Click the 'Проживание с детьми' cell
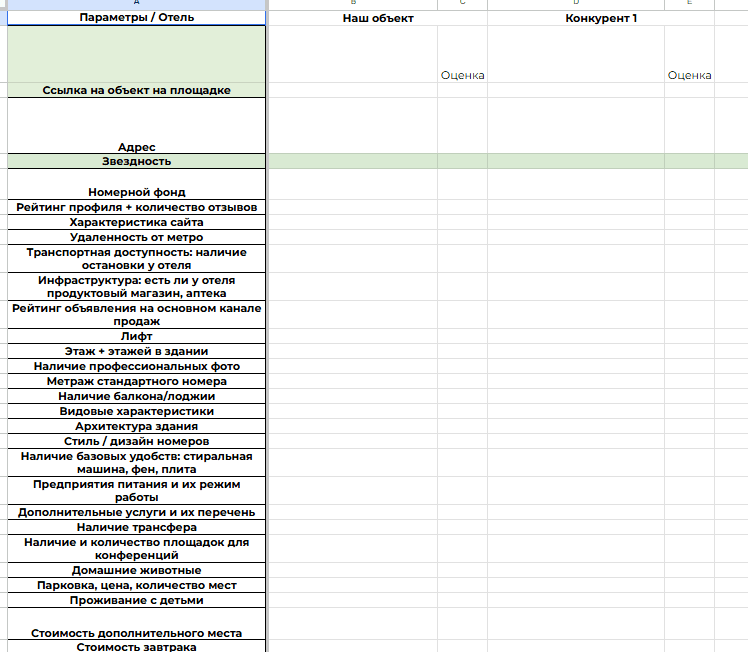The width and height of the screenshot is (748, 652). click(x=136, y=600)
